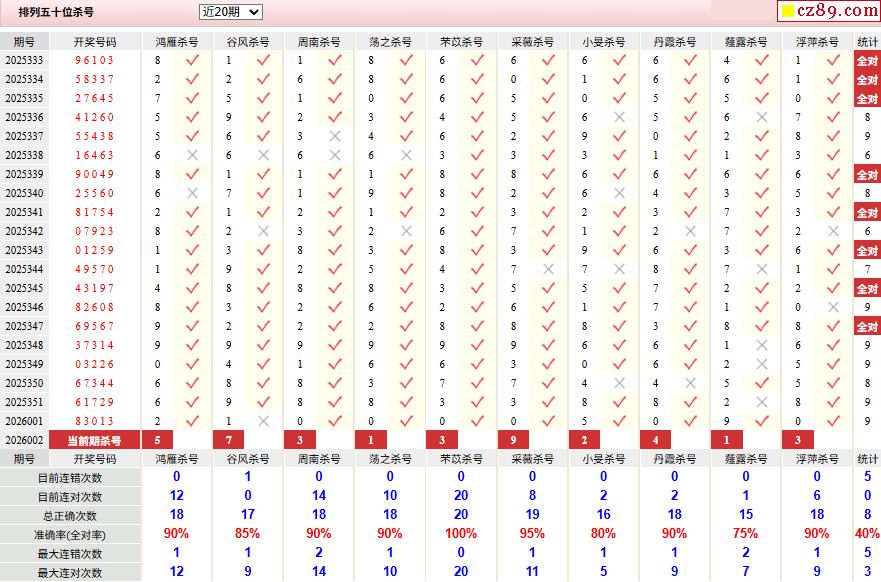
Task: Select winning number 67344
Action: coord(94,383)
